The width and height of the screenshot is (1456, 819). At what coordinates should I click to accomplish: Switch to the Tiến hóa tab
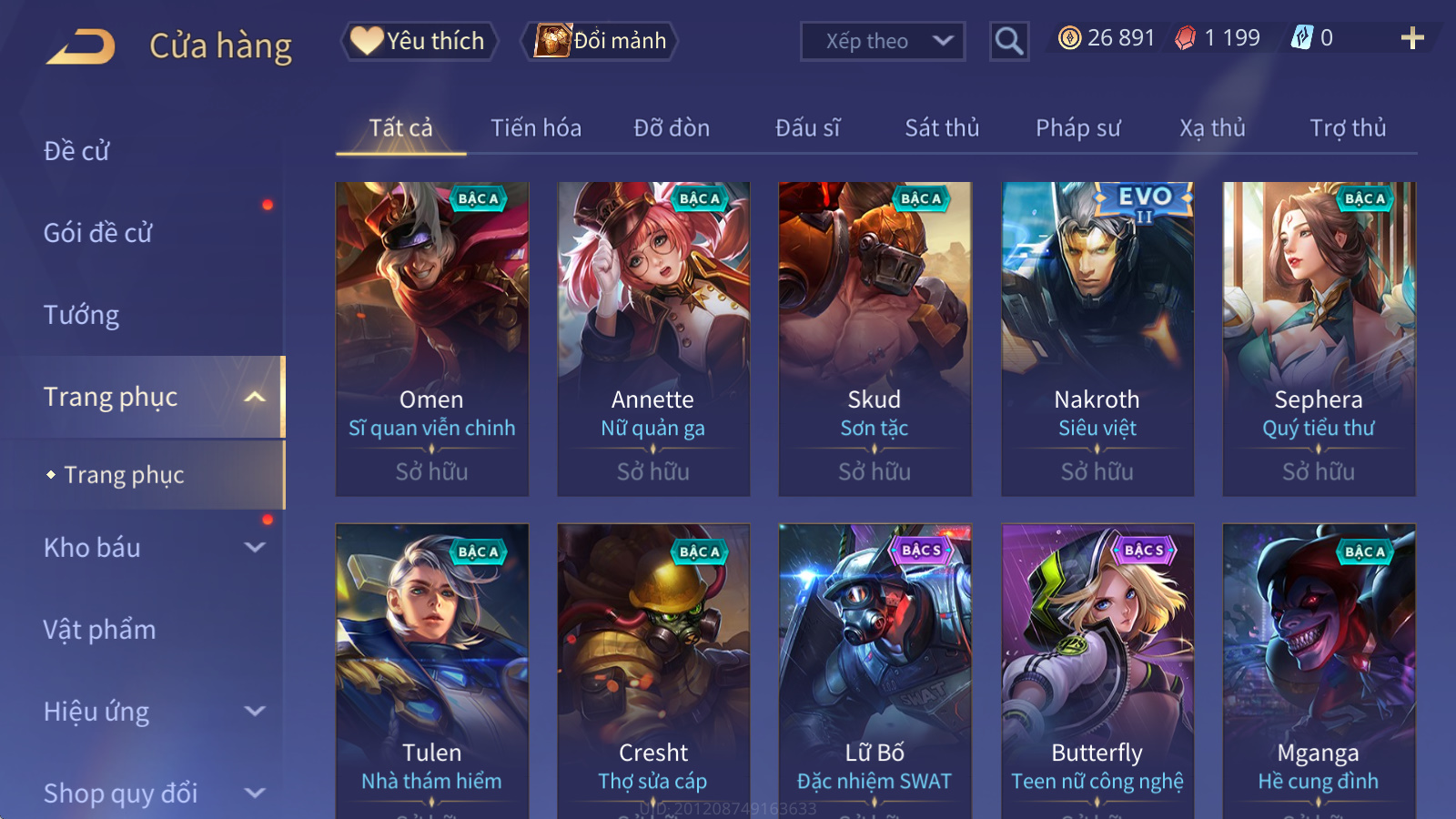click(536, 128)
